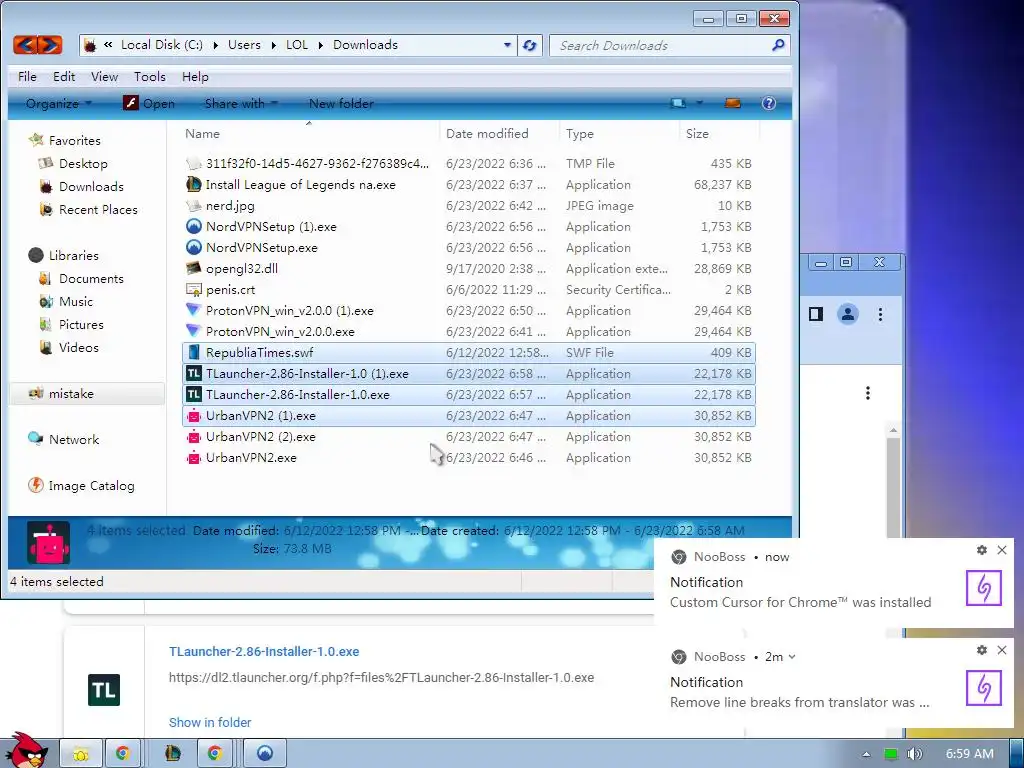This screenshot has height=768, width=1024.
Task: Click the volume speaker tray icon
Action: click(x=914, y=754)
